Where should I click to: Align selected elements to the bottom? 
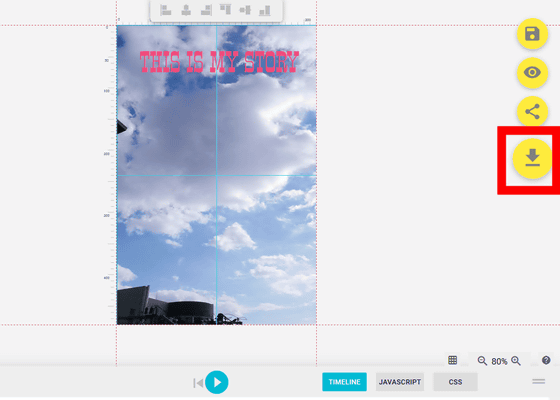[x=265, y=11]
